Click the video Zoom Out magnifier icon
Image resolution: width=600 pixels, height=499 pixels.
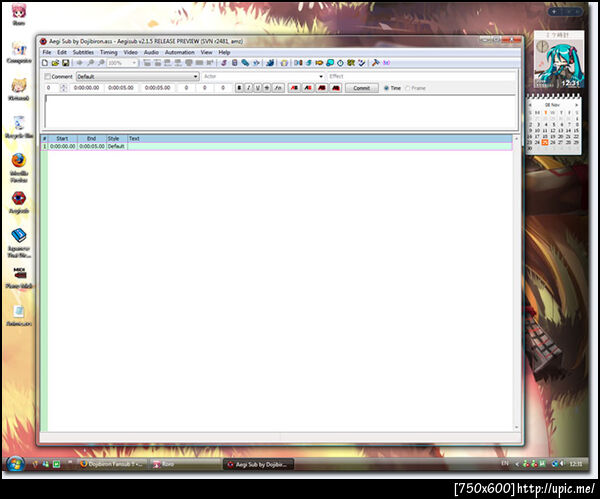101,63
